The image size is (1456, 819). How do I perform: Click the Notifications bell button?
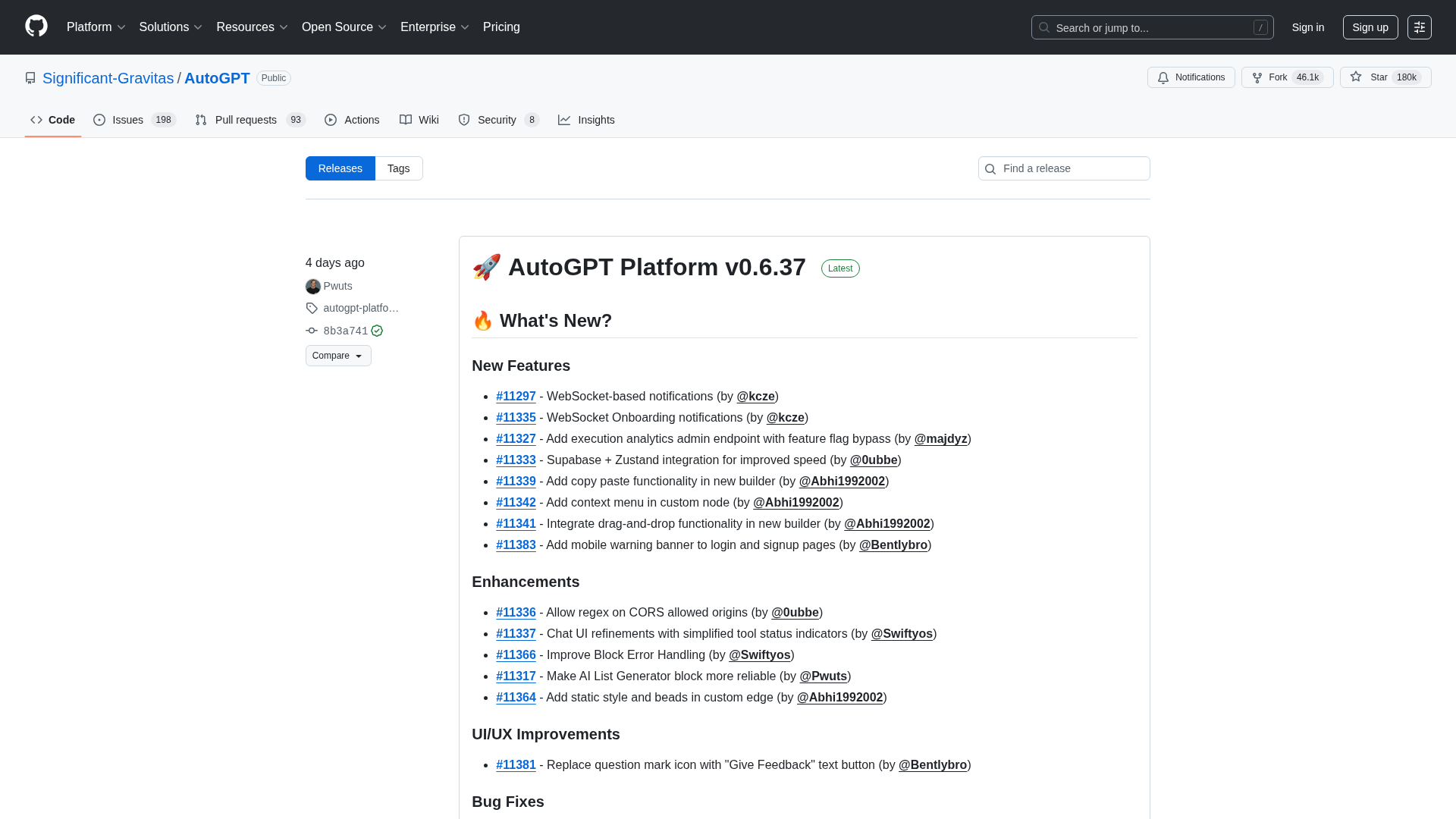[x=1191, y=77]
